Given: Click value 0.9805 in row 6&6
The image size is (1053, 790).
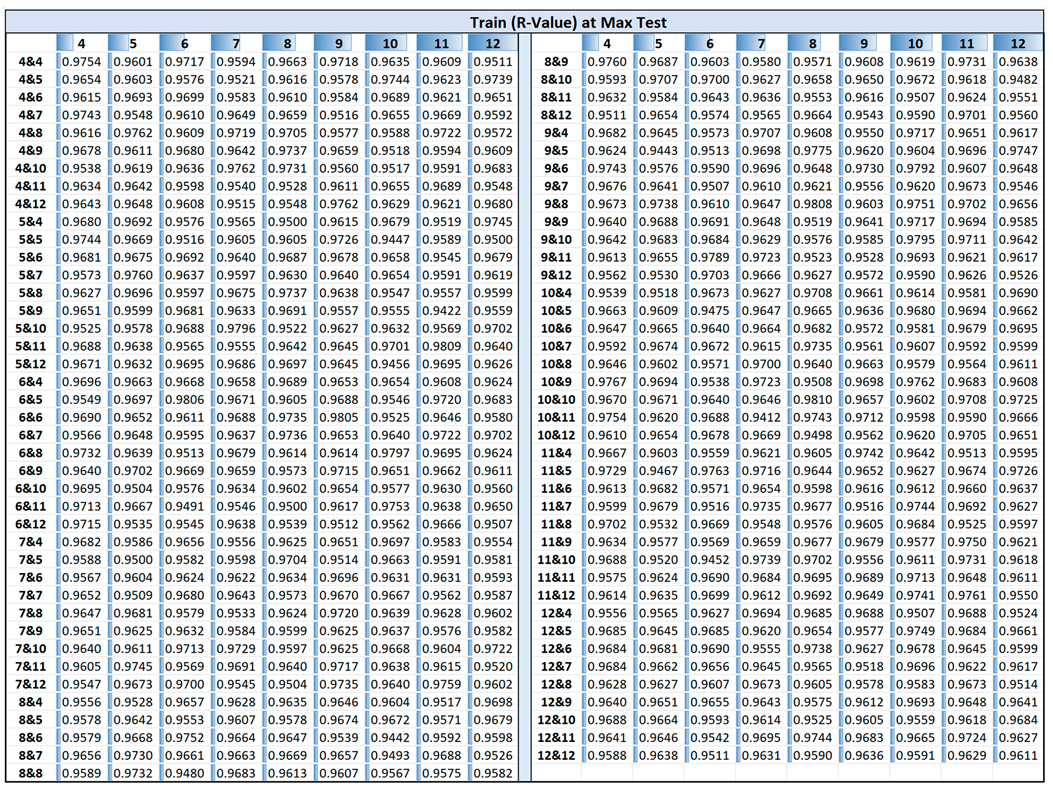Looking at the screenshot, I should point(338,418).
